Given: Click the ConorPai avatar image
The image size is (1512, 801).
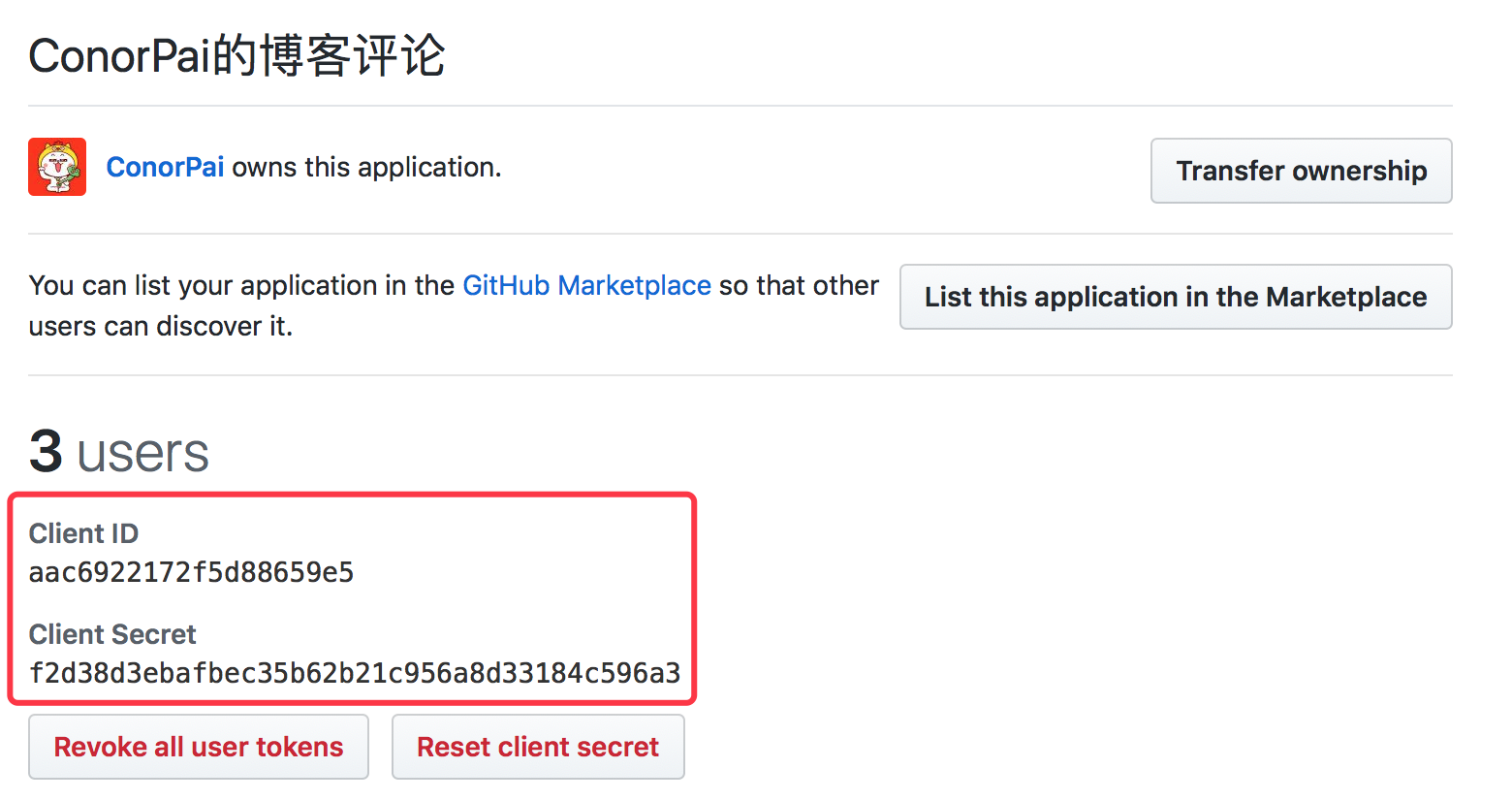Looking at the screenshot, I should 57,167.
